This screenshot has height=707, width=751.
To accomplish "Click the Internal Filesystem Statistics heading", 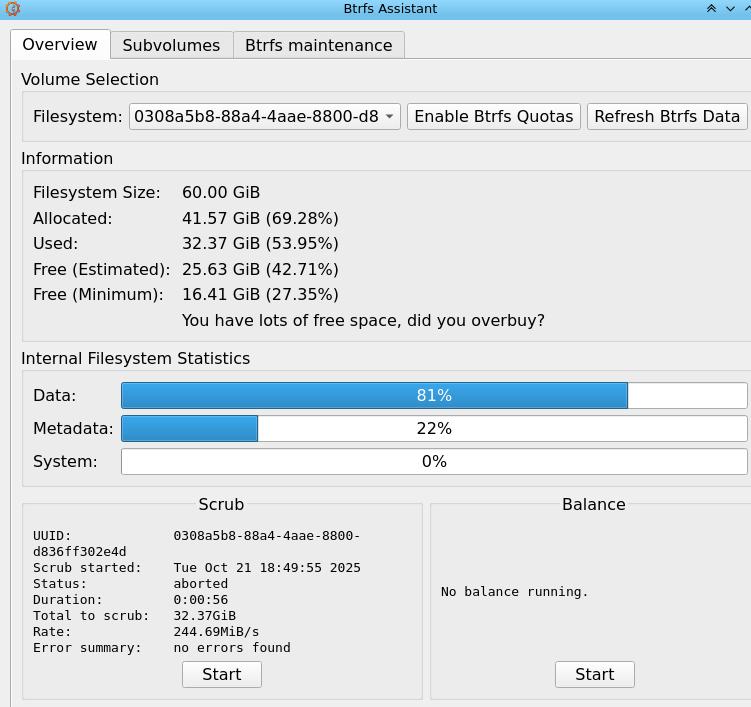I will (136, 358).
